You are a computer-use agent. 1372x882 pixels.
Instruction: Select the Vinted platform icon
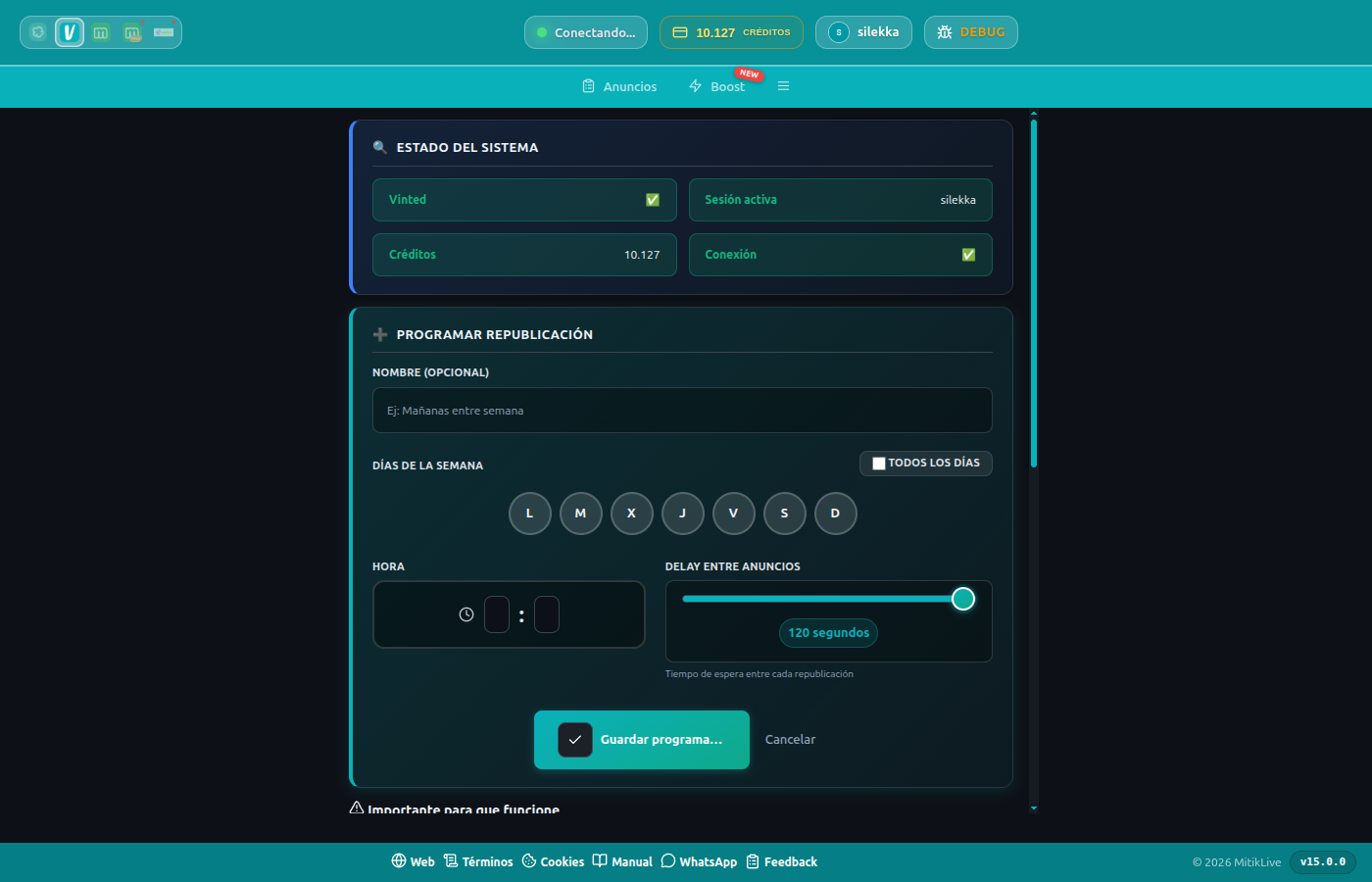tap(70, 32)
